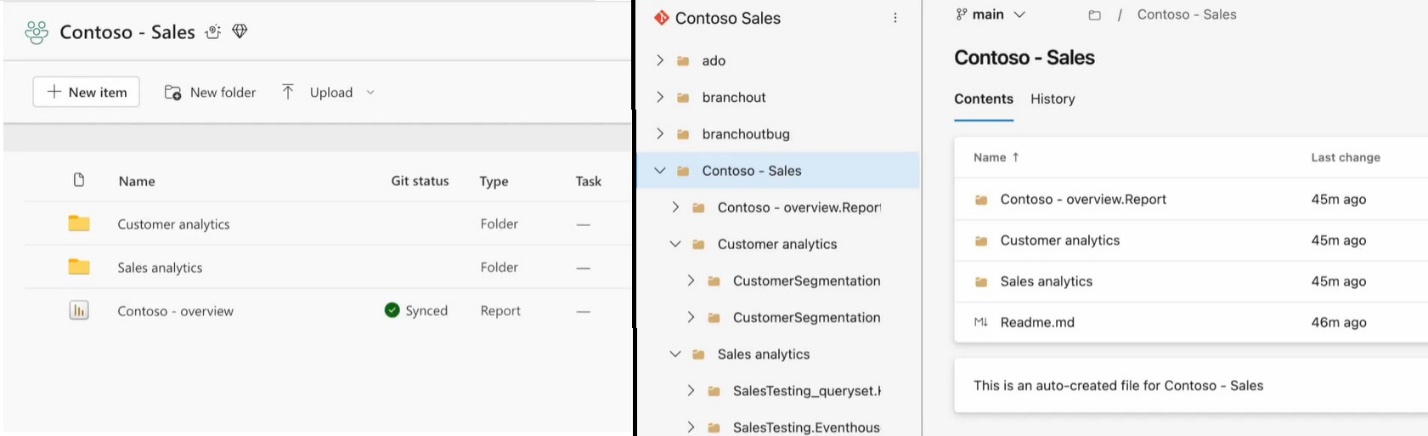
Task: Switch to the Contents tab
Action: [x=984, y=99]
